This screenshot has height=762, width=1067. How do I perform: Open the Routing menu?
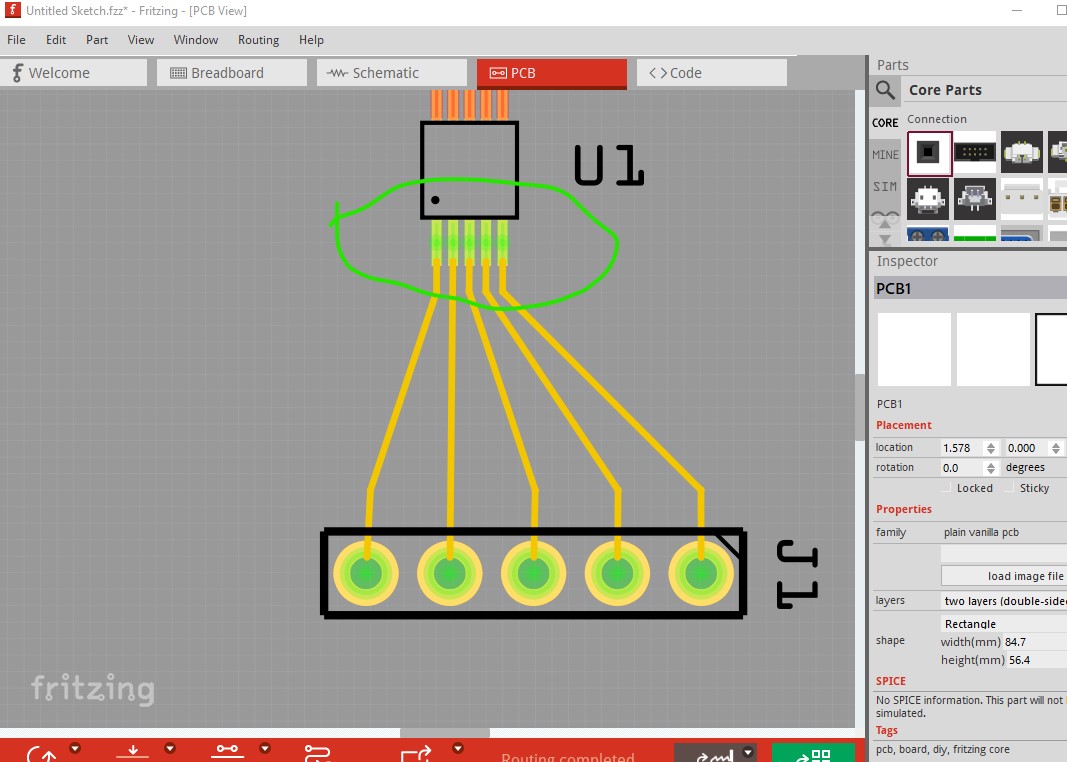click(258, 40)
